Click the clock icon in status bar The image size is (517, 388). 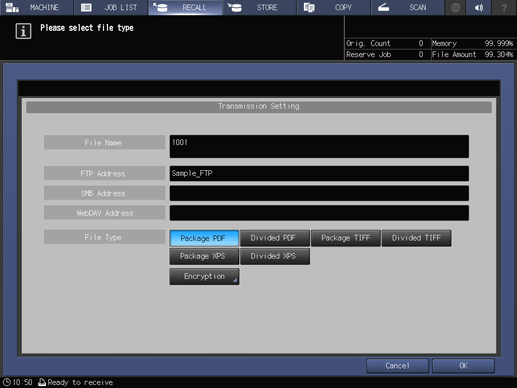tap(7, 382)
